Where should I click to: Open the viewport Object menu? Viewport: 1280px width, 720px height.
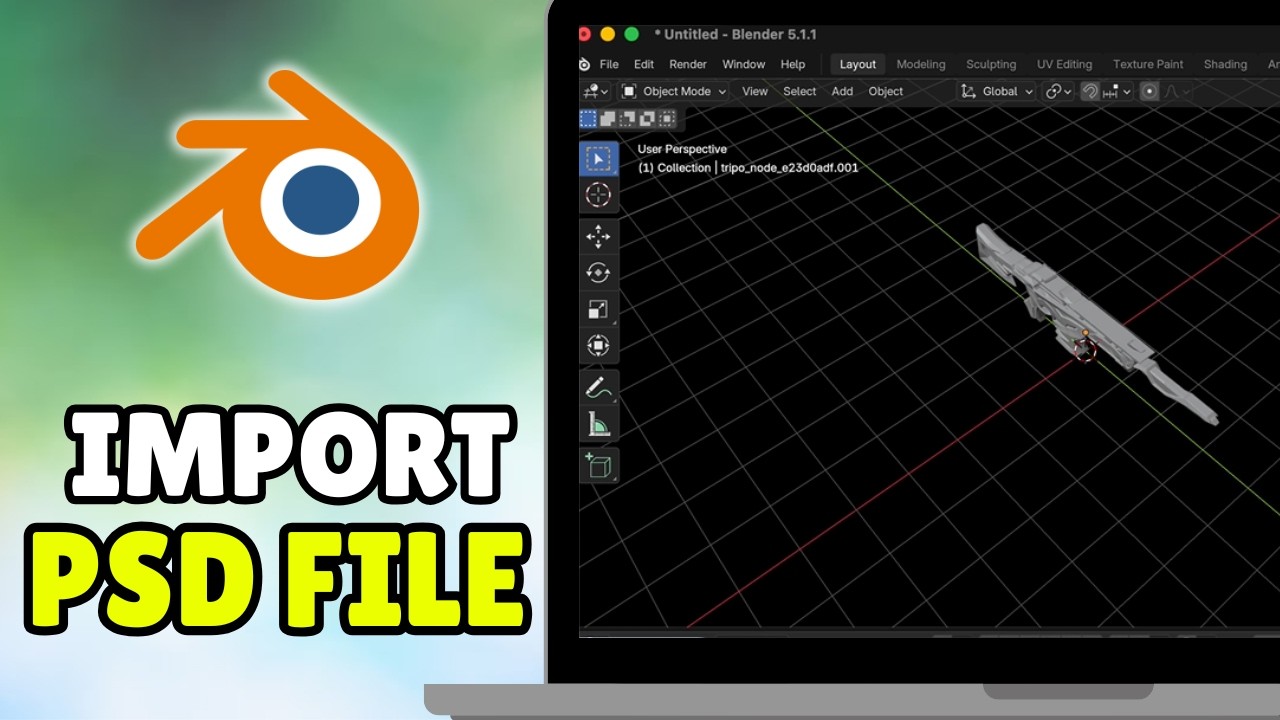[x=886, y=91]
